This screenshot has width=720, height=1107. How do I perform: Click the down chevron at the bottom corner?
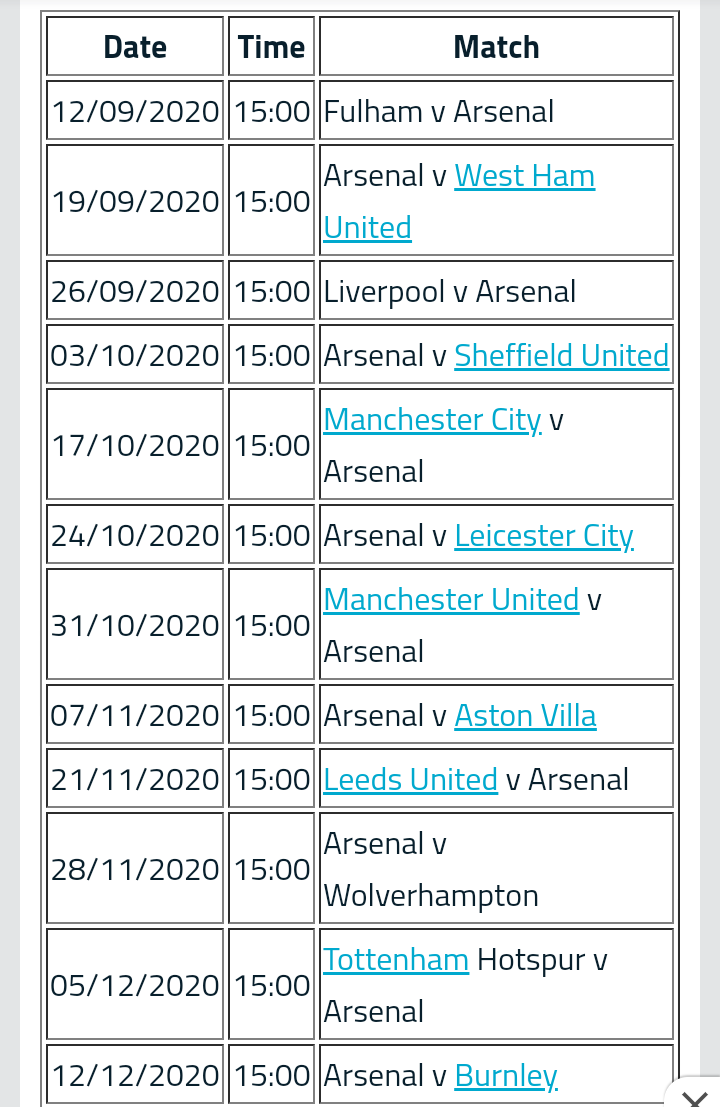(x=693, y=1097)
